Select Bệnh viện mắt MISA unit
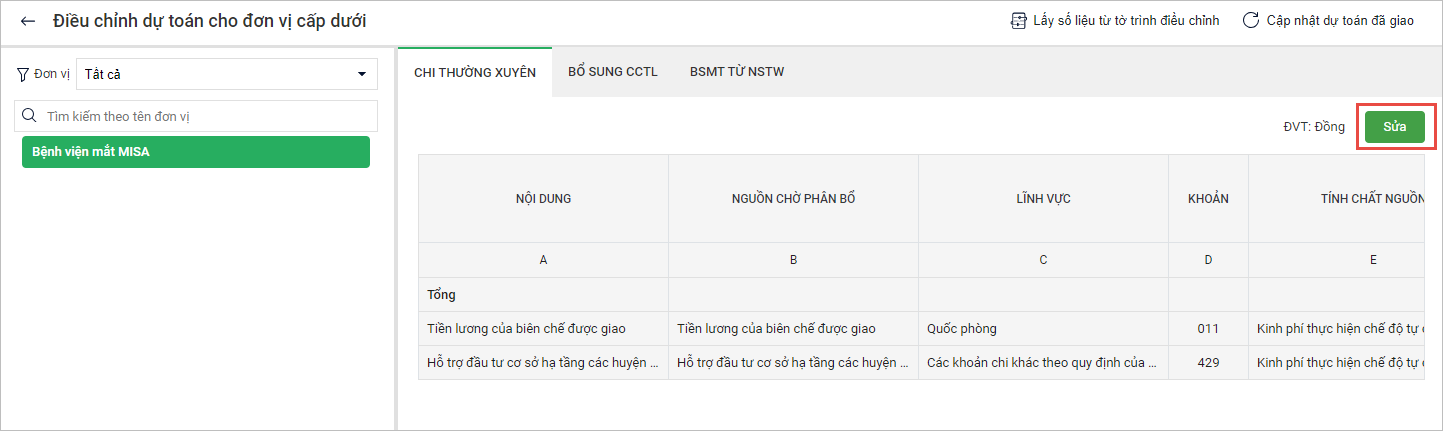The image size is (1443, 431). 196,151
